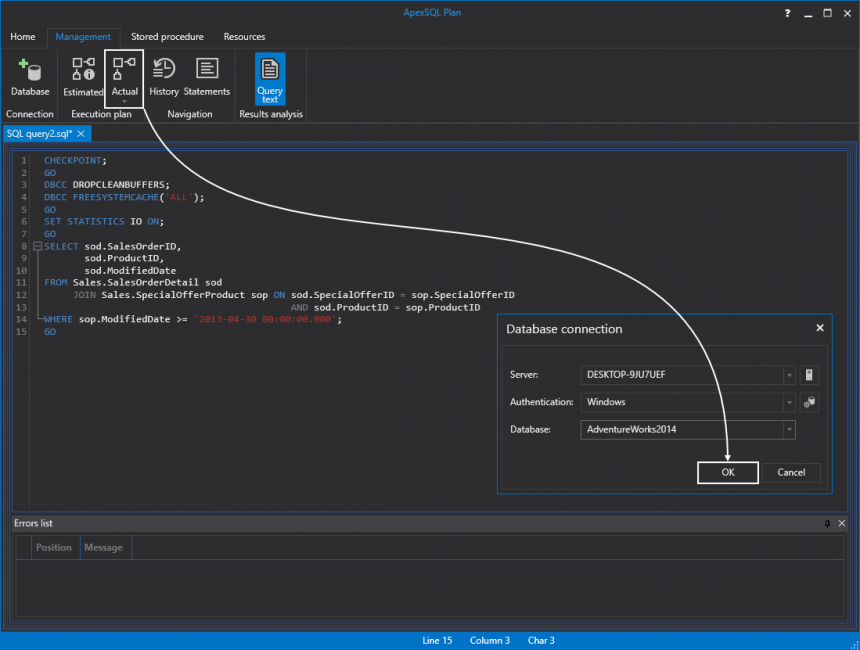Click the server browse icon beside Server field

tap(810, 375)
